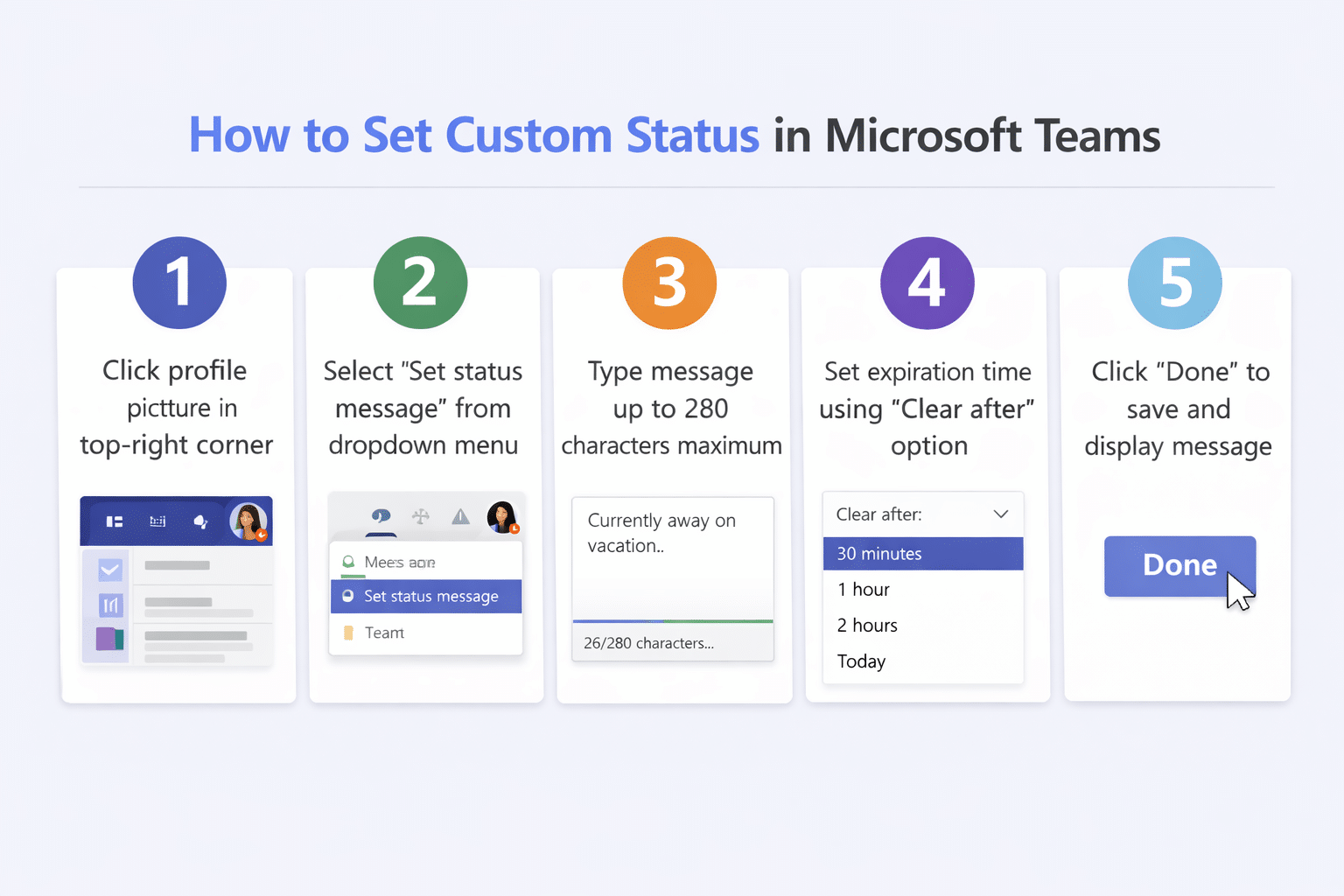Click the gray warning triangle icon
This screenshot has width=1344, height=896.
point(460,516)
